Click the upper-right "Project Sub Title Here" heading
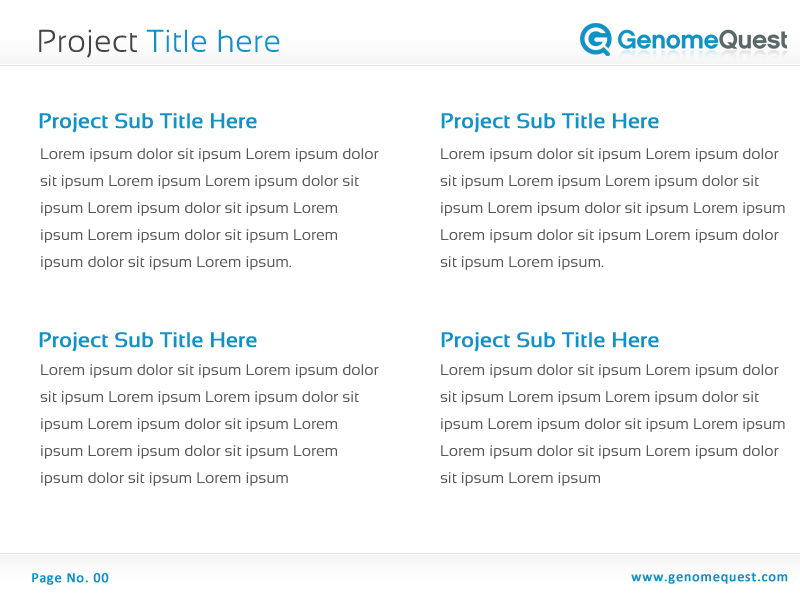Screen dimensions: 800x600 pyautogui.click(x=549, y=121)
